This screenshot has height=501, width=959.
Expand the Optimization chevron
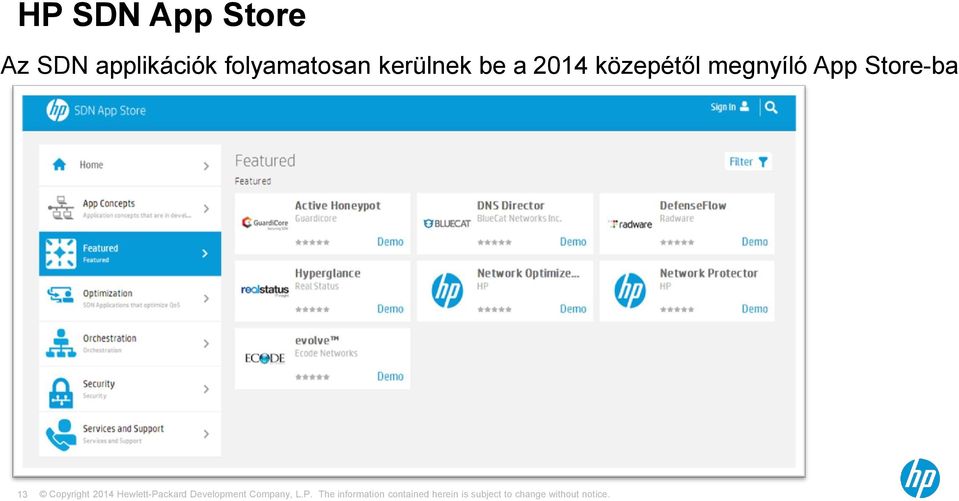pyautogui.click(x=206, y=299)
